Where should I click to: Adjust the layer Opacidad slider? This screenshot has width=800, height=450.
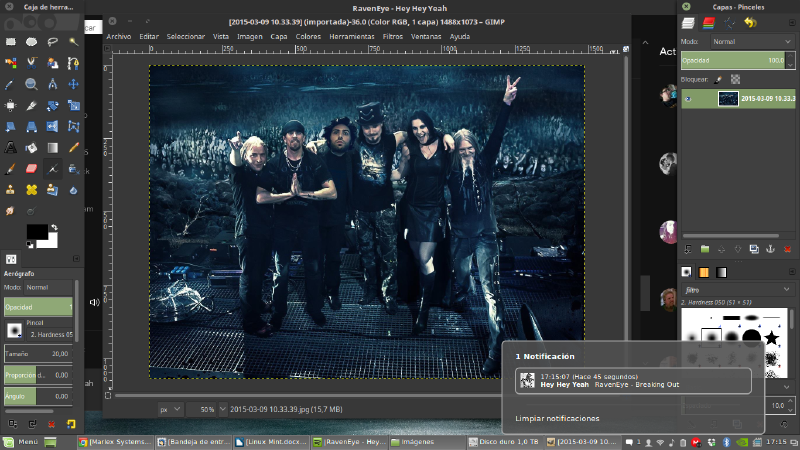pos(733,60)
